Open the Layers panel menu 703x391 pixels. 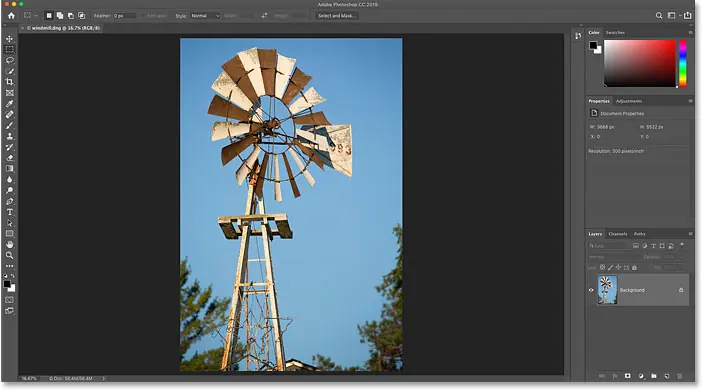[x=690, y=234]
